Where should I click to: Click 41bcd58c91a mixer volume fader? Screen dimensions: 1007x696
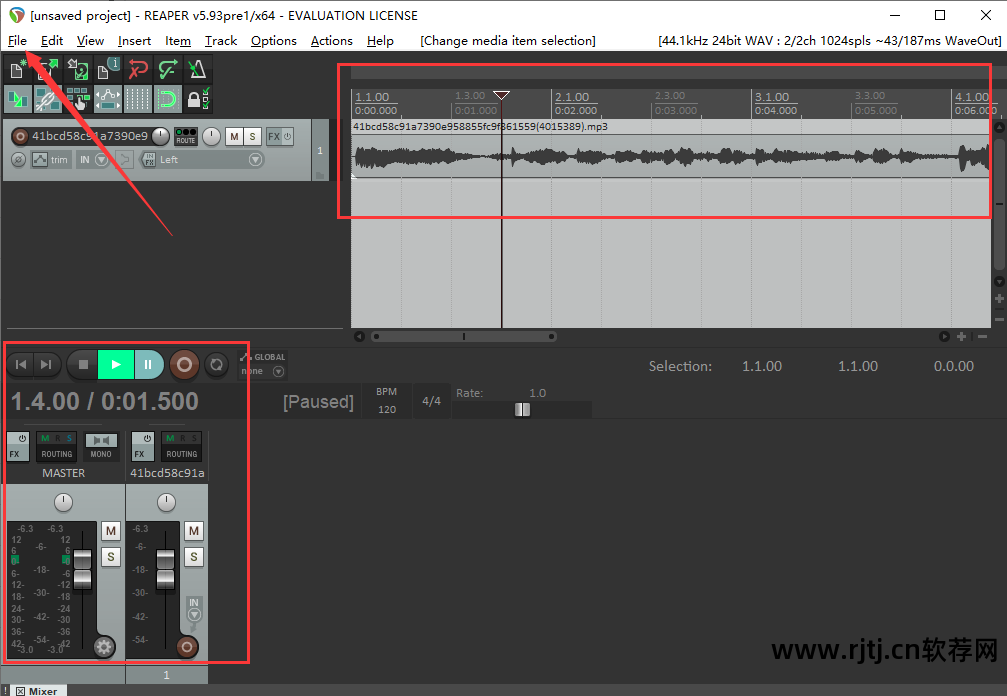tap(166, 569)
